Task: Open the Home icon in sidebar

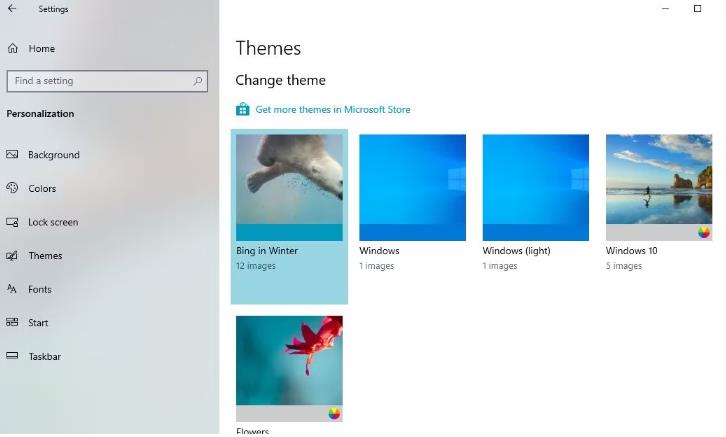Action: [x=13, y=48]
